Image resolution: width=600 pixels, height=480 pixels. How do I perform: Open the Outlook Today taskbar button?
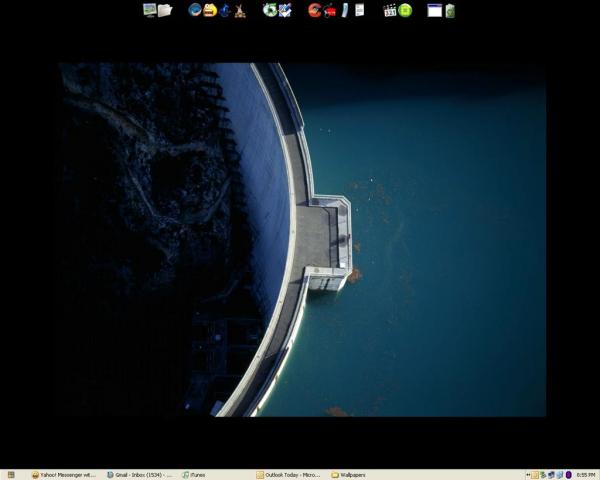tap(290, 475)
